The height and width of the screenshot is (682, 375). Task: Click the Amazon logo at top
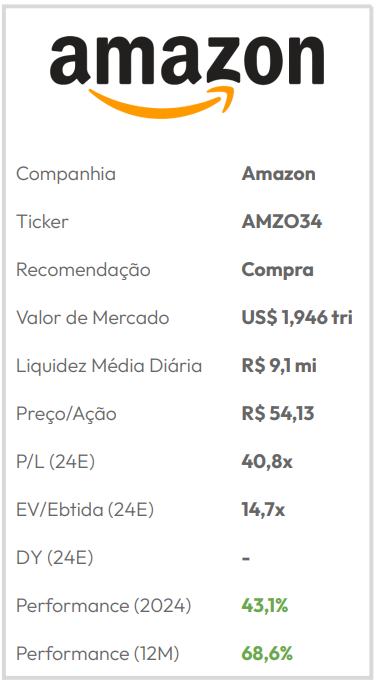187,76
